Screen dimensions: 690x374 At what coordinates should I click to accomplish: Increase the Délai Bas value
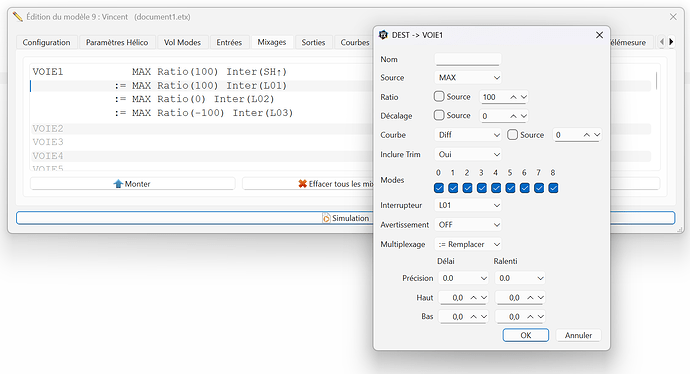click(x=473, y=317)
